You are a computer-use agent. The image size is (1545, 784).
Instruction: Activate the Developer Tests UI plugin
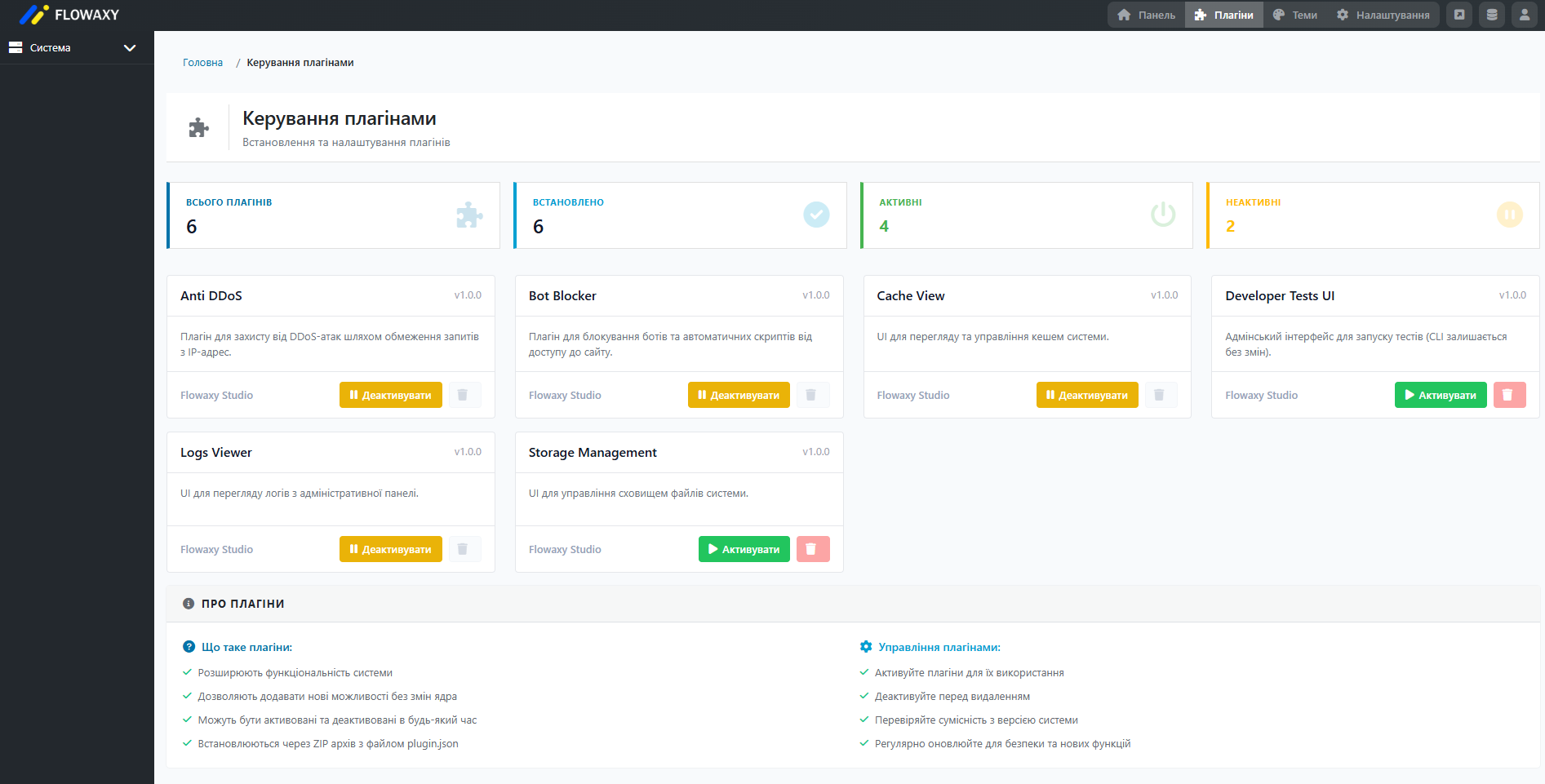(x=1440, y=395)
